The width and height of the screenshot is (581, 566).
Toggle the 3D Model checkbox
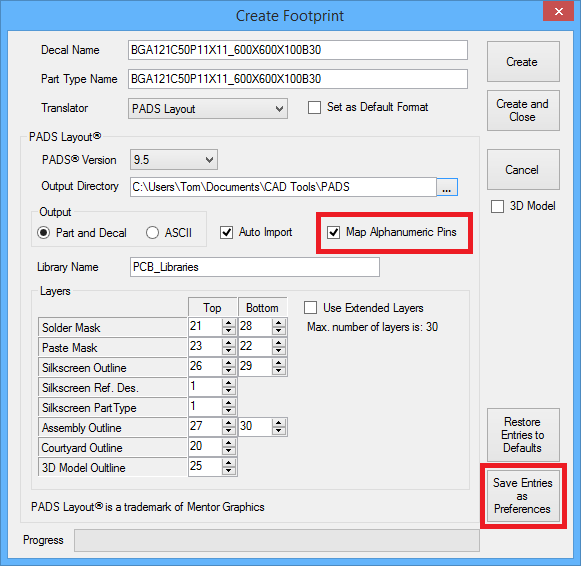(497, 206)
